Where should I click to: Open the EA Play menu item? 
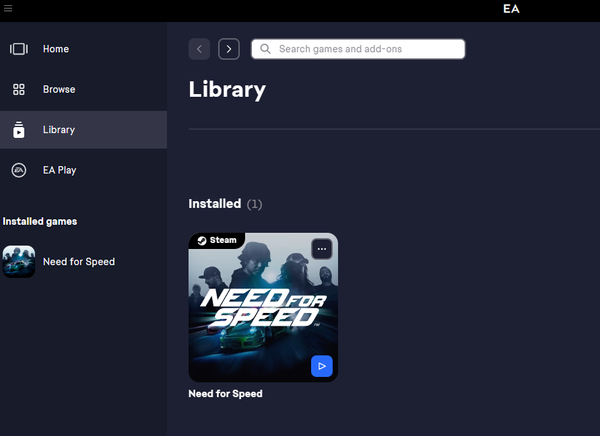[x=83, y=170]
